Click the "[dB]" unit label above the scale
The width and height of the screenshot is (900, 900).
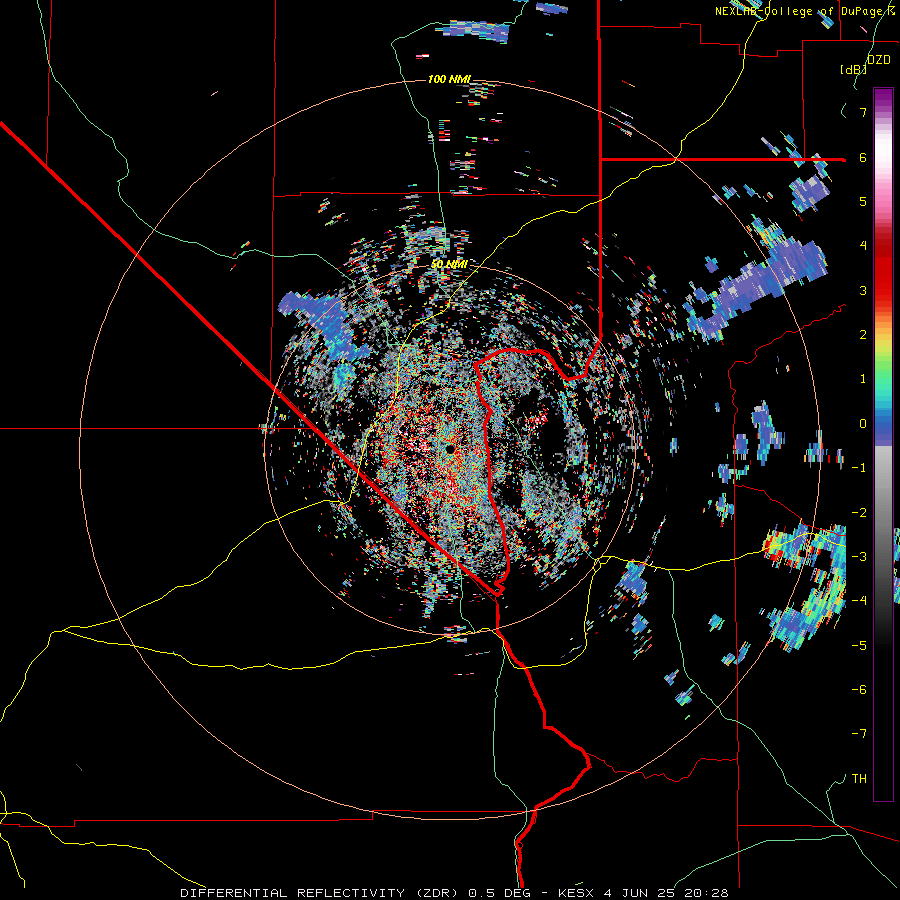pyautogui.click(x=853, y=69)
